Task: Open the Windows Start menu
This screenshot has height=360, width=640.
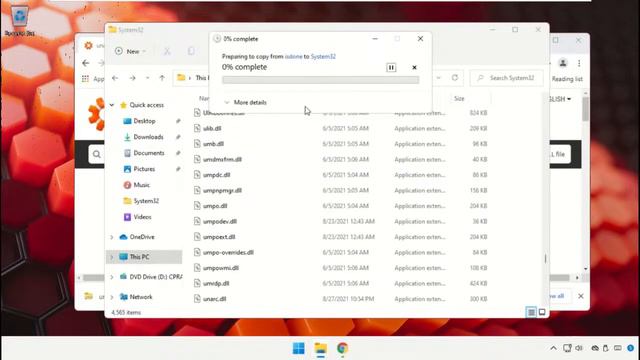Action: coord(299,348)
